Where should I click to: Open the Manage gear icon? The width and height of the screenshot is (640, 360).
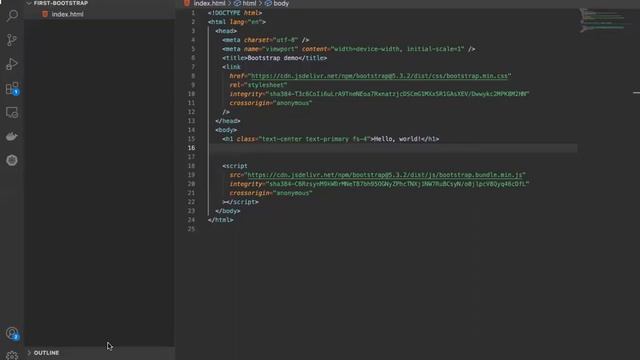point(12,356)
